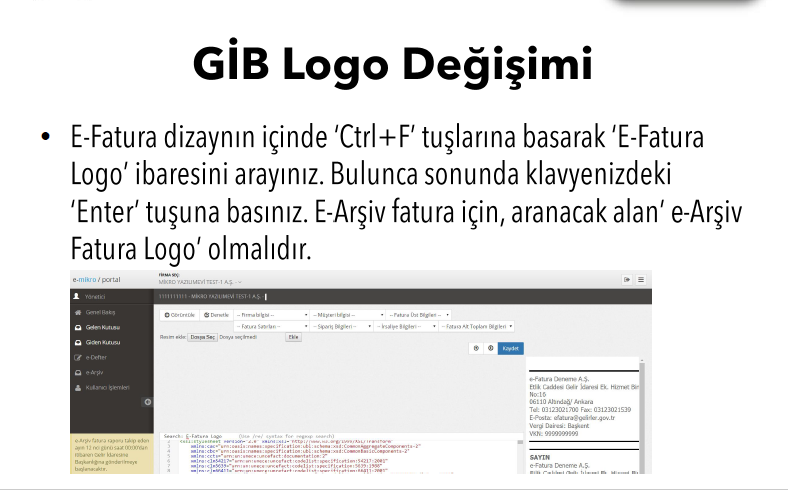Click the Kullanıcı İşlemleri user icon
Viewport: 788px width, 490px height.
(79, 386)
